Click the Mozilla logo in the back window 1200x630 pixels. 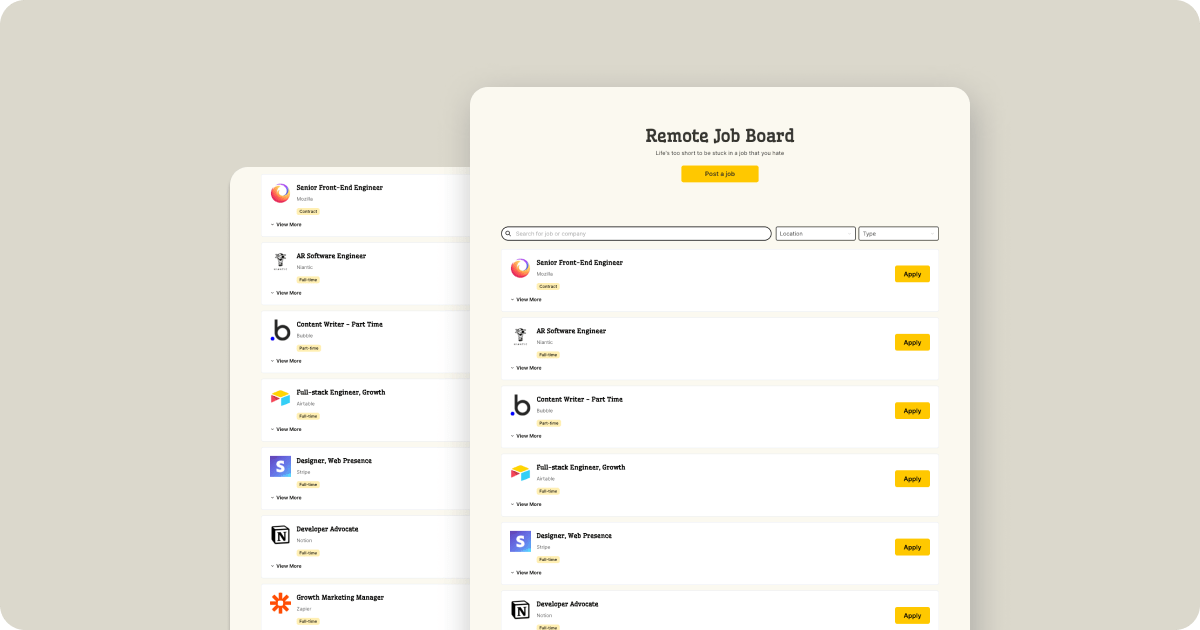[280, 193]
